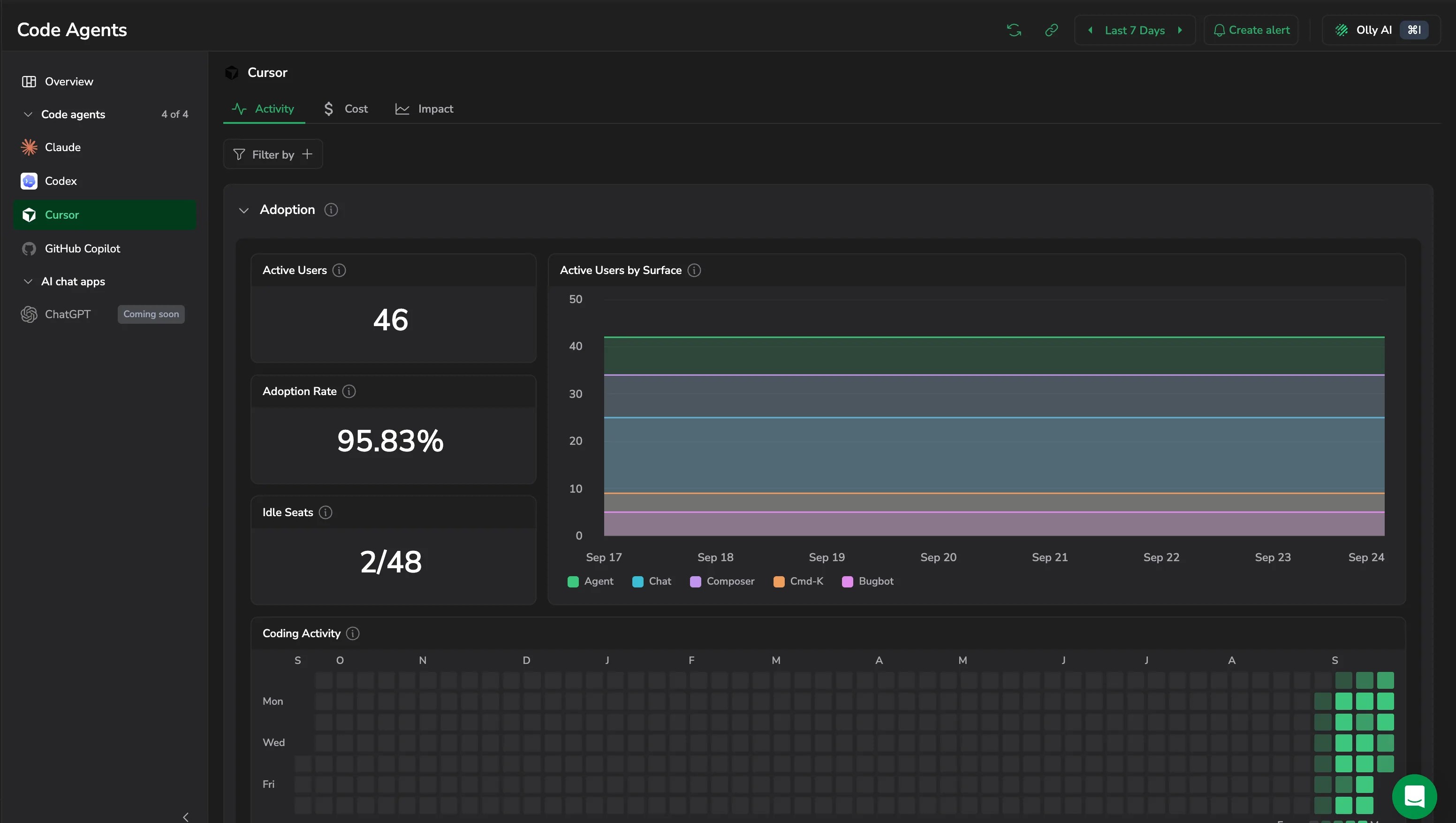
Task: Click the ⌘I shortcut badge
Action: pos(1414,30)
